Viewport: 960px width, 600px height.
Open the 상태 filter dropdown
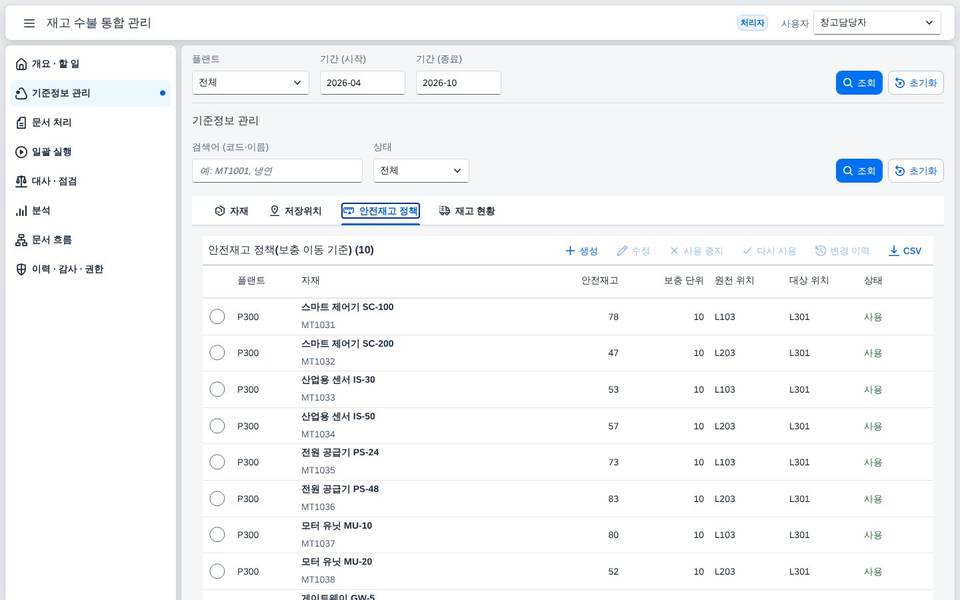[421, 171]
